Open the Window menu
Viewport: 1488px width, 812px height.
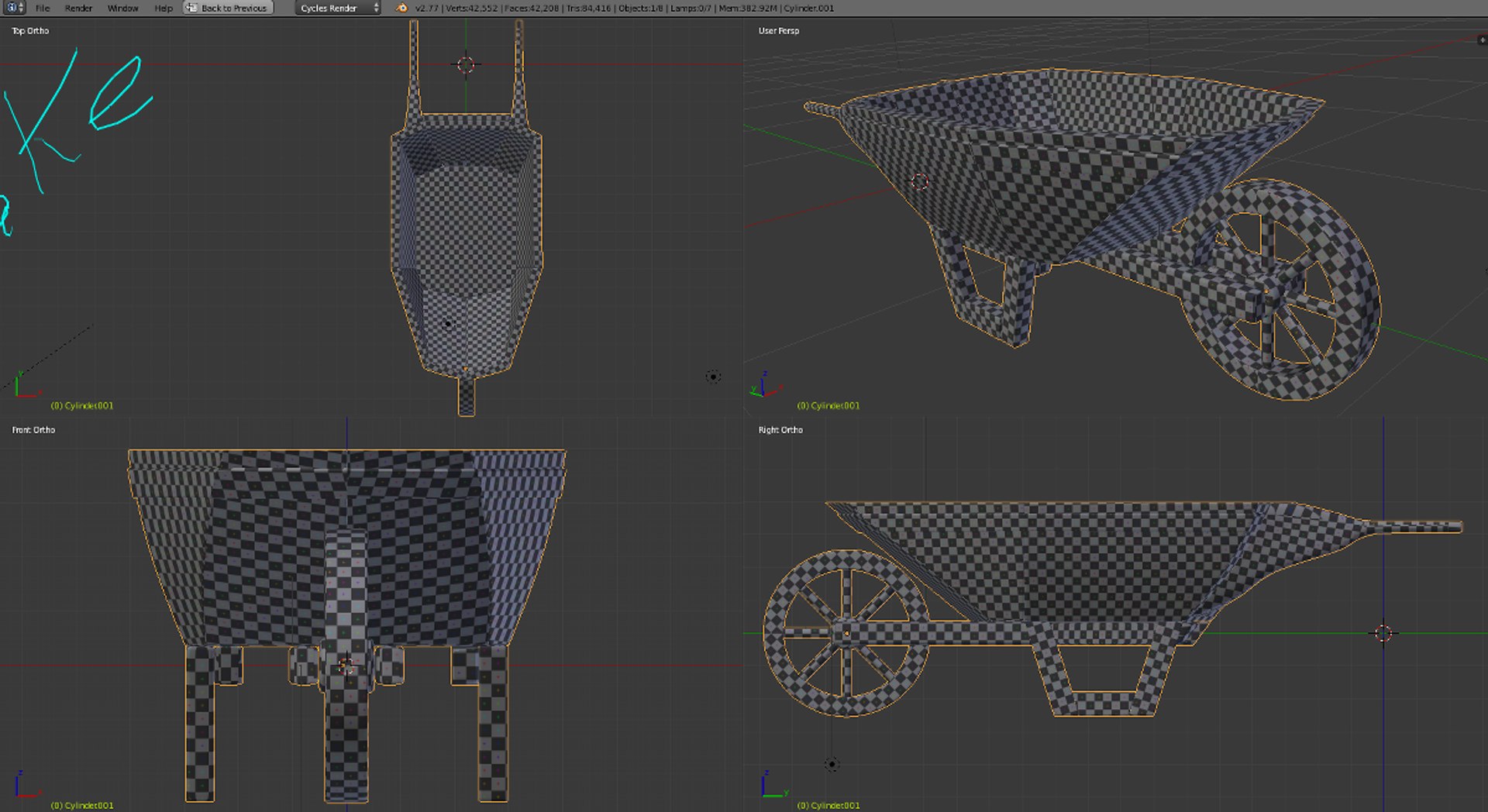click(x=122, y=8)
